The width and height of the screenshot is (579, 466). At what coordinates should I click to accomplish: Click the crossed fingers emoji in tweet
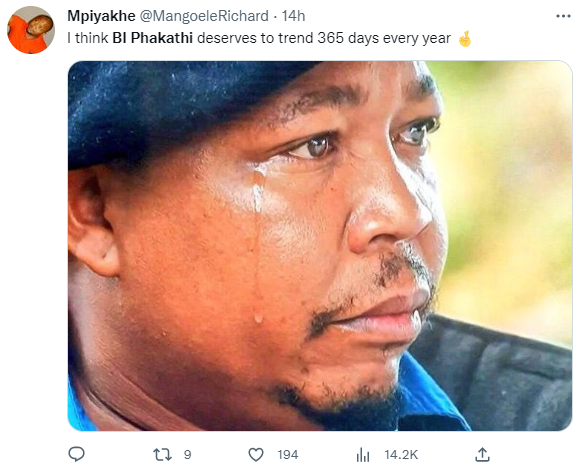[x=465, y=38]
